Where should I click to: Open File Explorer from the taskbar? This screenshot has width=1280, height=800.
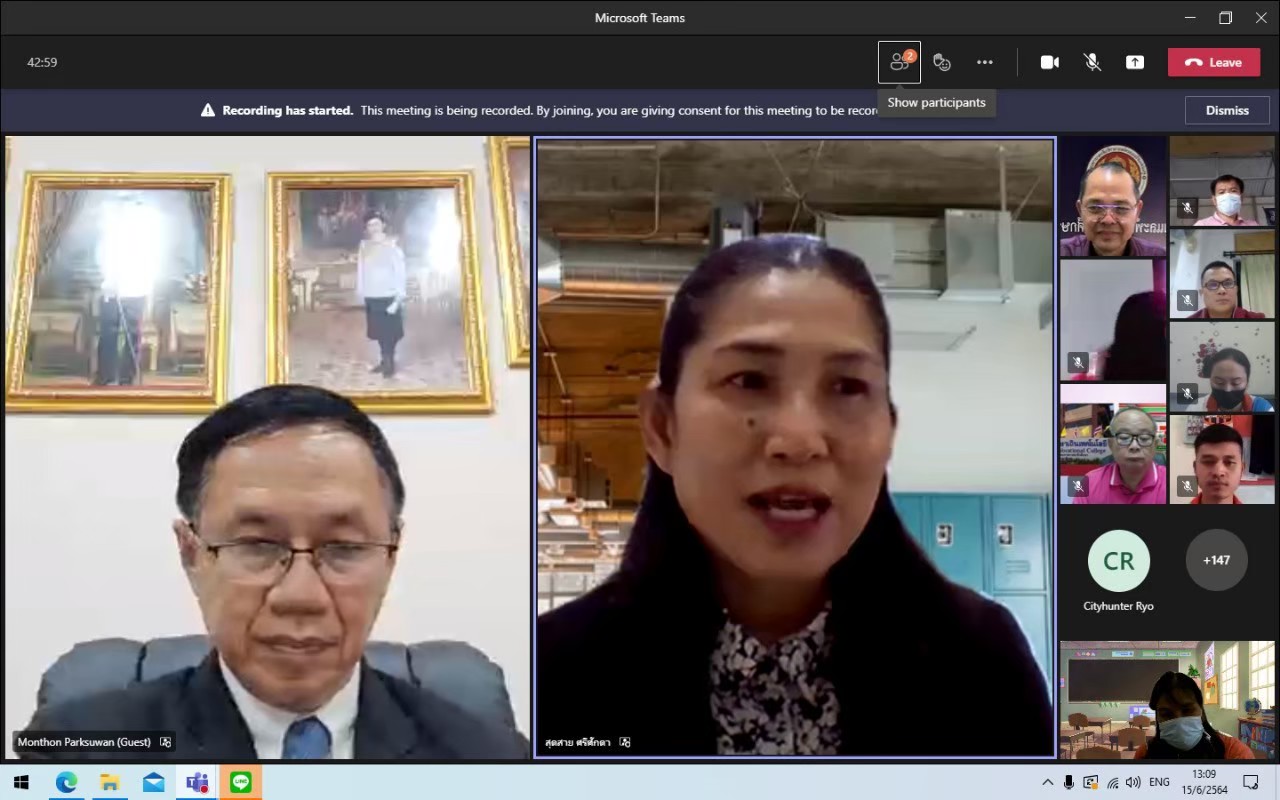coord(109,782)
